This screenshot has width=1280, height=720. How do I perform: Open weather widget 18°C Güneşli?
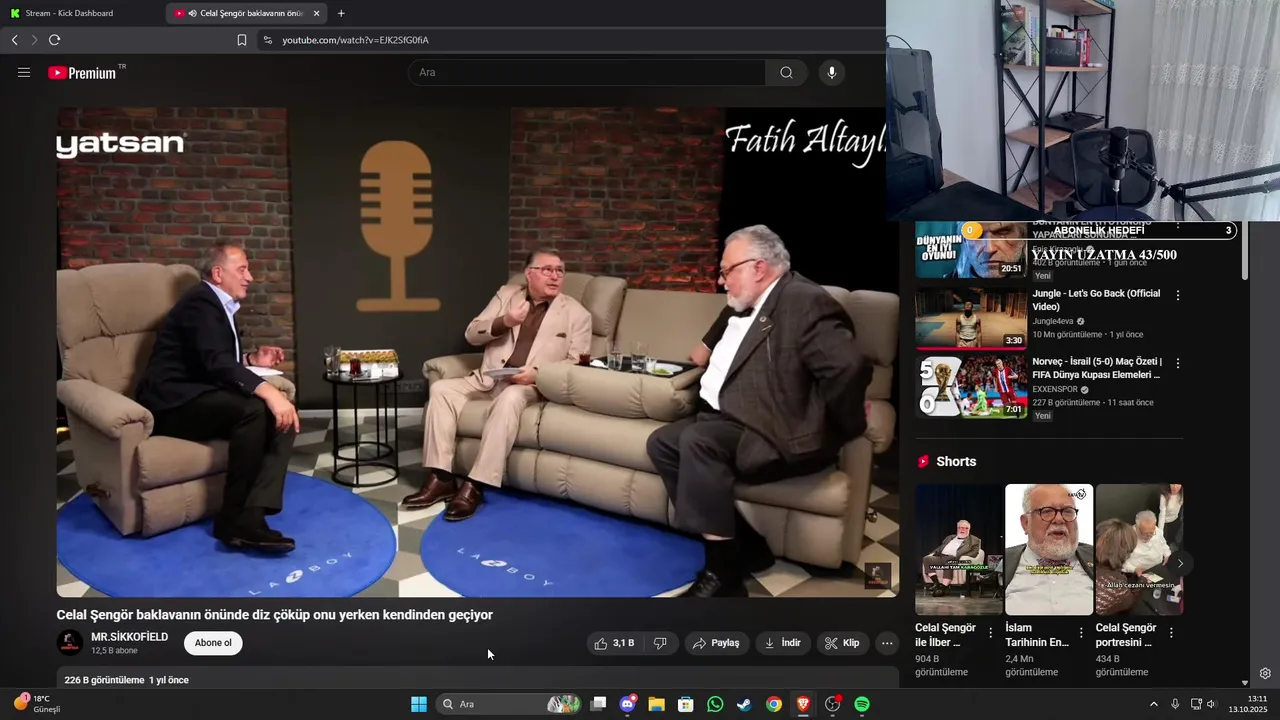click(x=38, y=704)
